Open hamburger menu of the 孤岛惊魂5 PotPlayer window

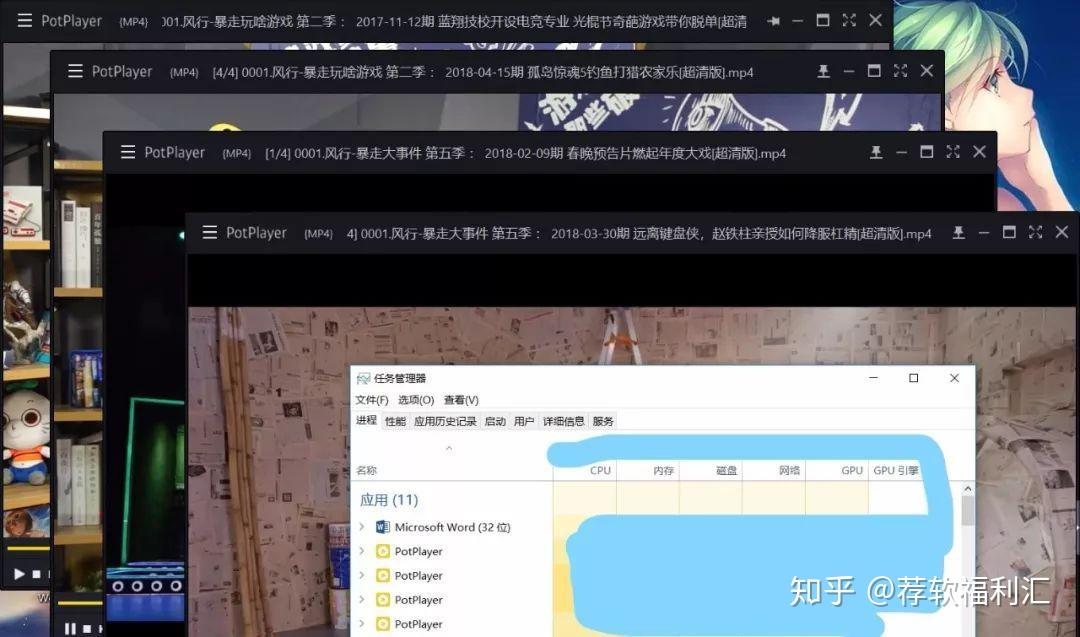tap(76, 71)
